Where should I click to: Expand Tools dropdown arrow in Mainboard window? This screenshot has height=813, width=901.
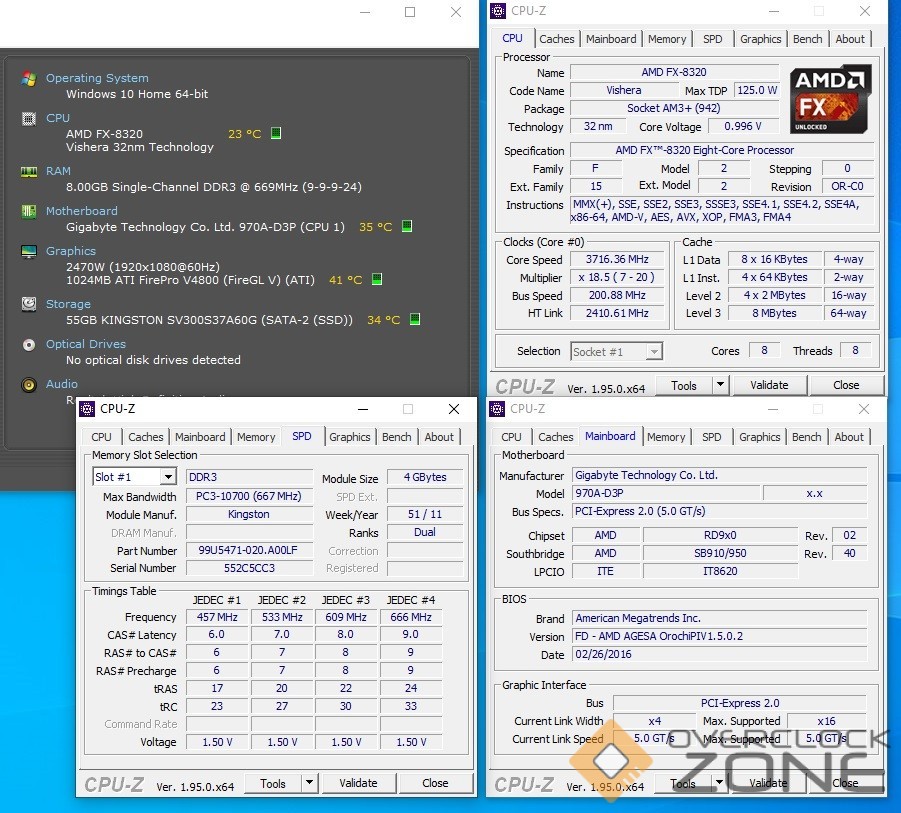point(719,783)
